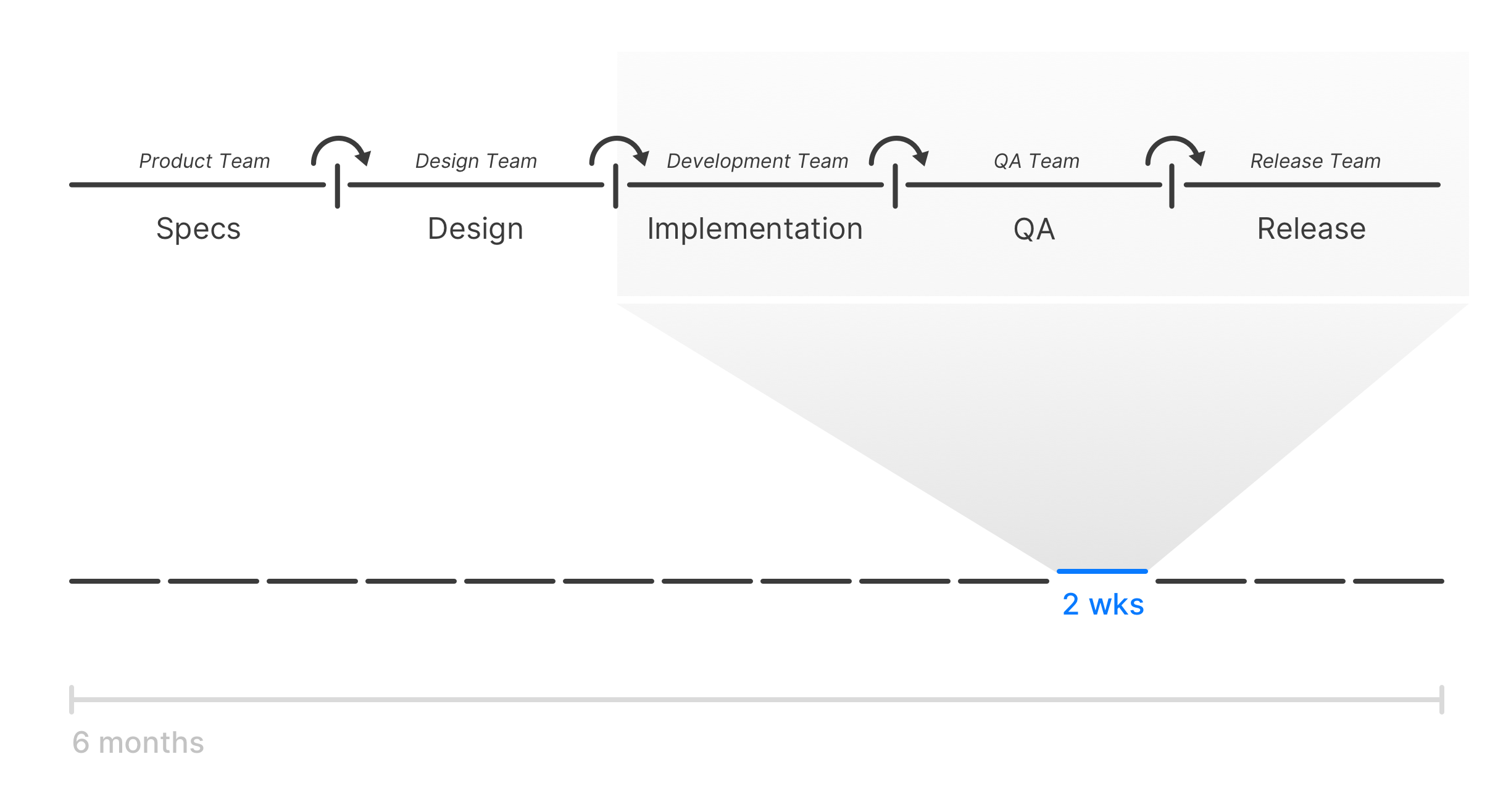Select the "Design Team" italic label

click(x=476, y=161)
